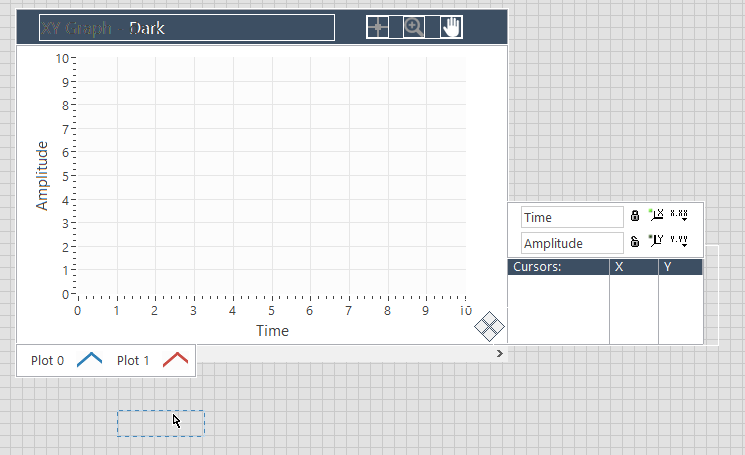This screenshot has height=455, width=745.
Task: Select the cursor movement crosshair tool
Action: tap(378, 27)
